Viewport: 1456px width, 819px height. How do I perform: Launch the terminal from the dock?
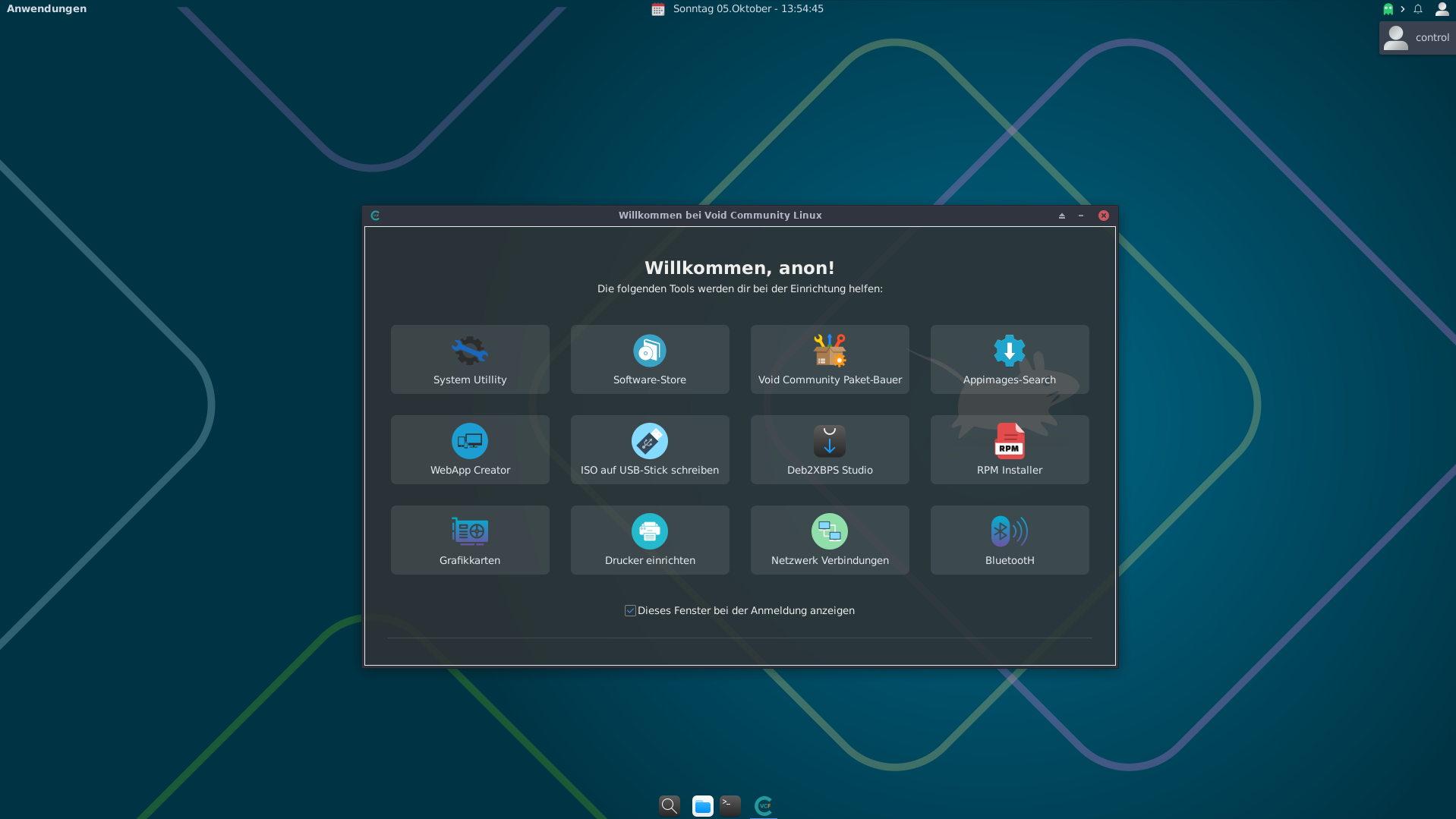point(730,805)
